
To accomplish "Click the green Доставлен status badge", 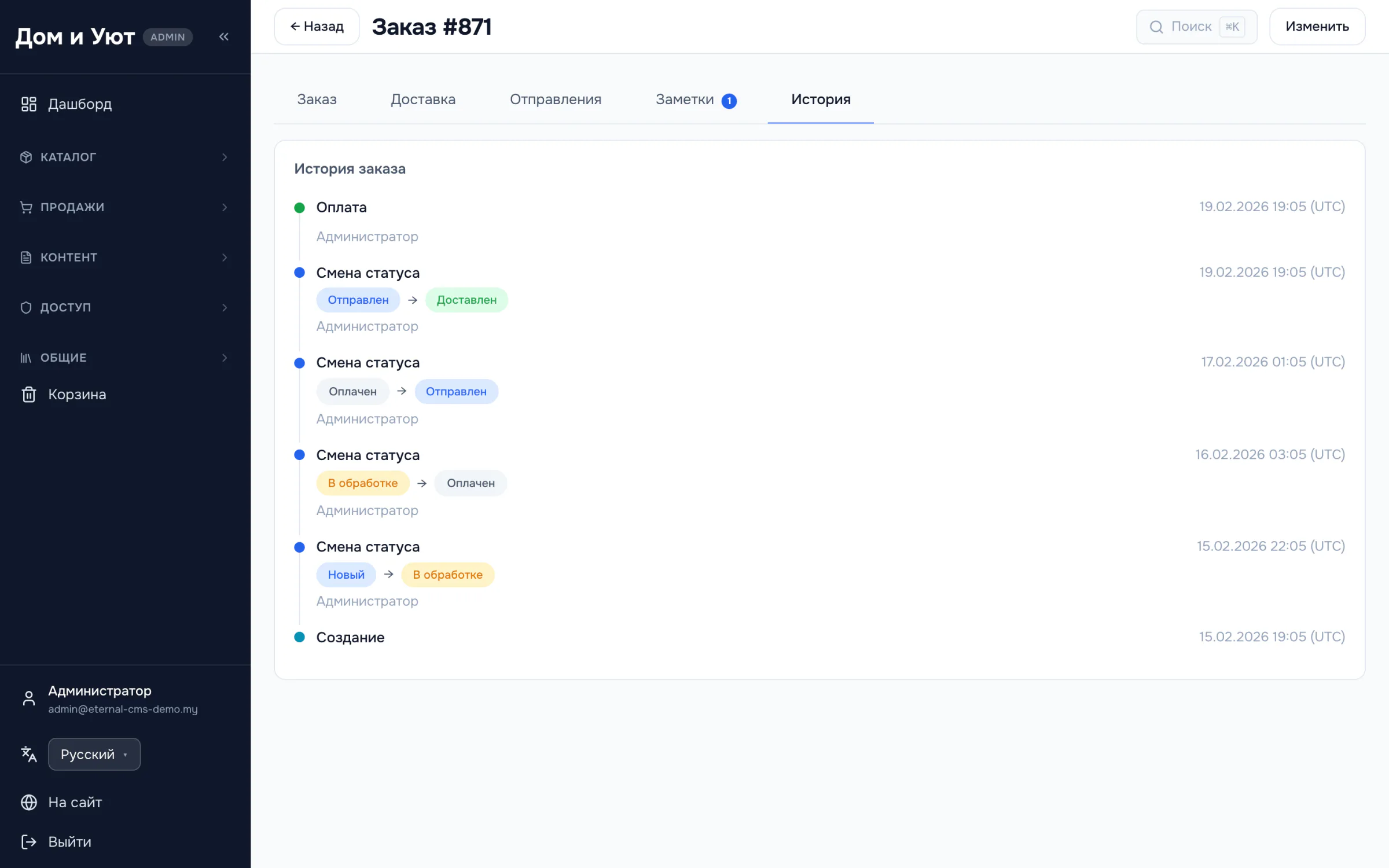I will click(466, 300).
